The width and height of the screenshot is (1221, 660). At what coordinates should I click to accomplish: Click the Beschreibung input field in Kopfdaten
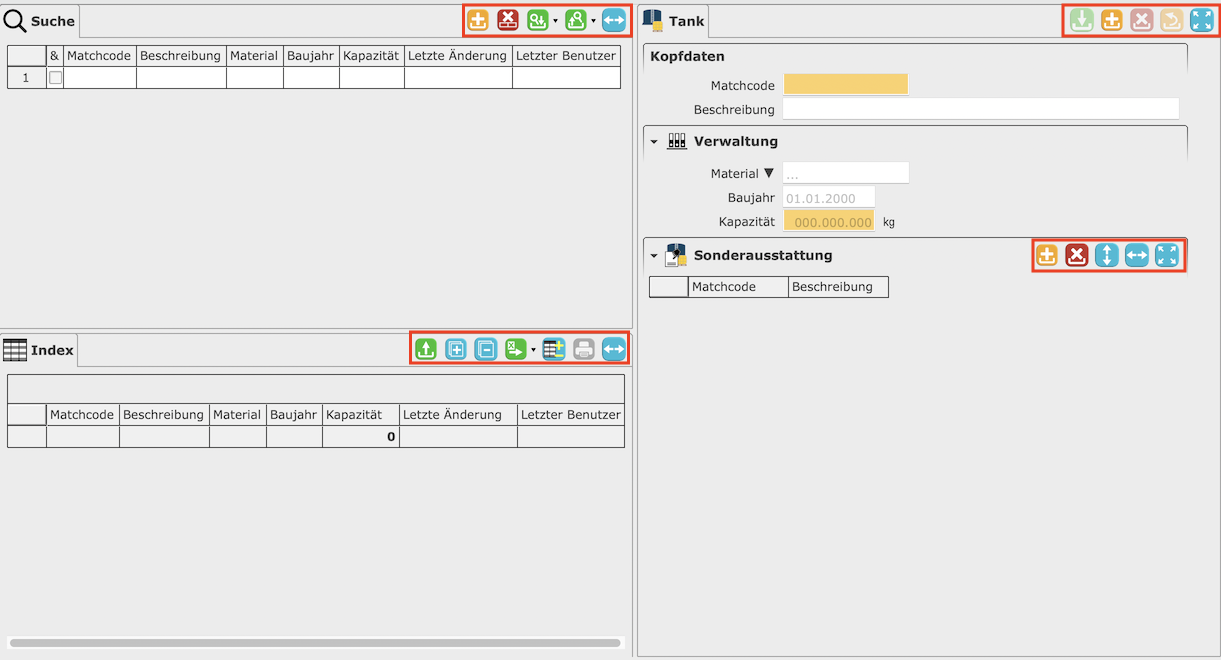[980, 109]
